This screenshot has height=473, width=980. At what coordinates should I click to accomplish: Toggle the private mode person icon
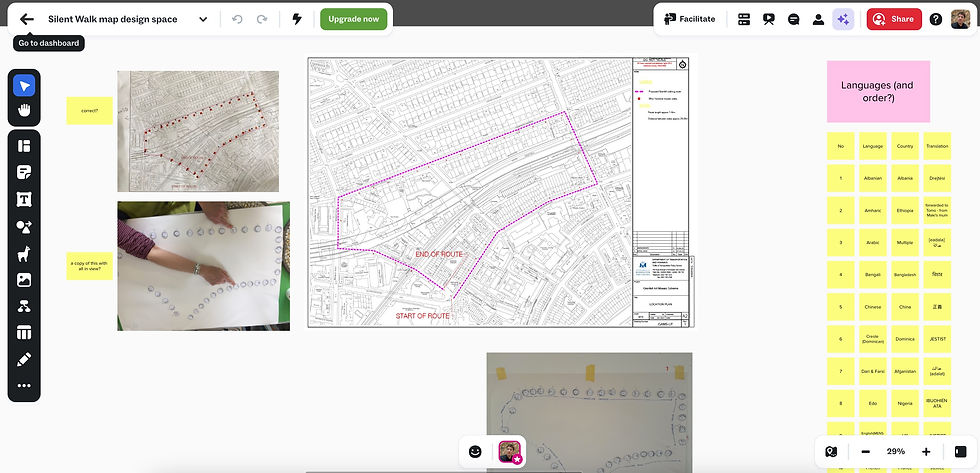point(818,19)
